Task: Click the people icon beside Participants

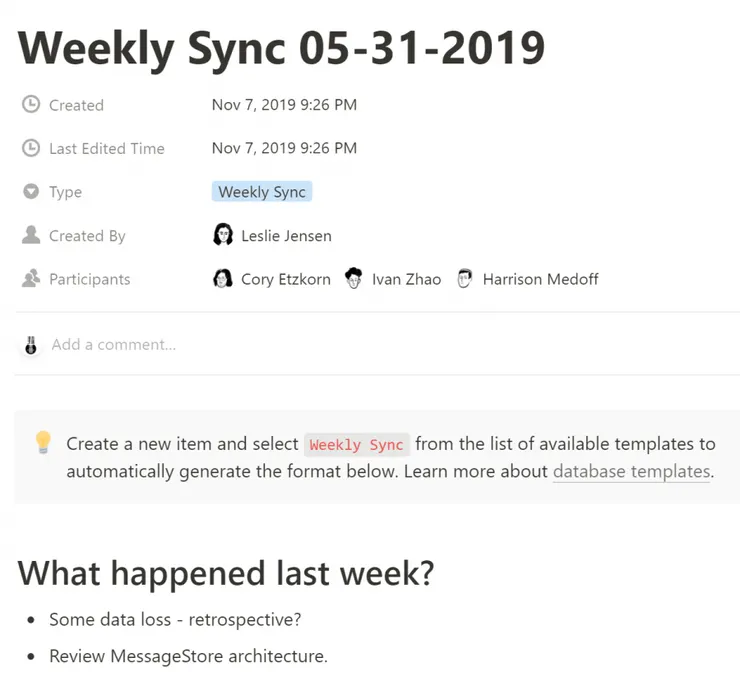Action: [31, 279]
